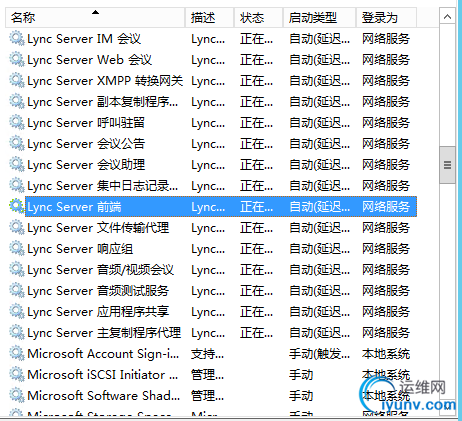Select the Microsoft Software Shad... service name
Viewport: 462px width, 421px height.
pyautogui.click(x=104, y=396)
